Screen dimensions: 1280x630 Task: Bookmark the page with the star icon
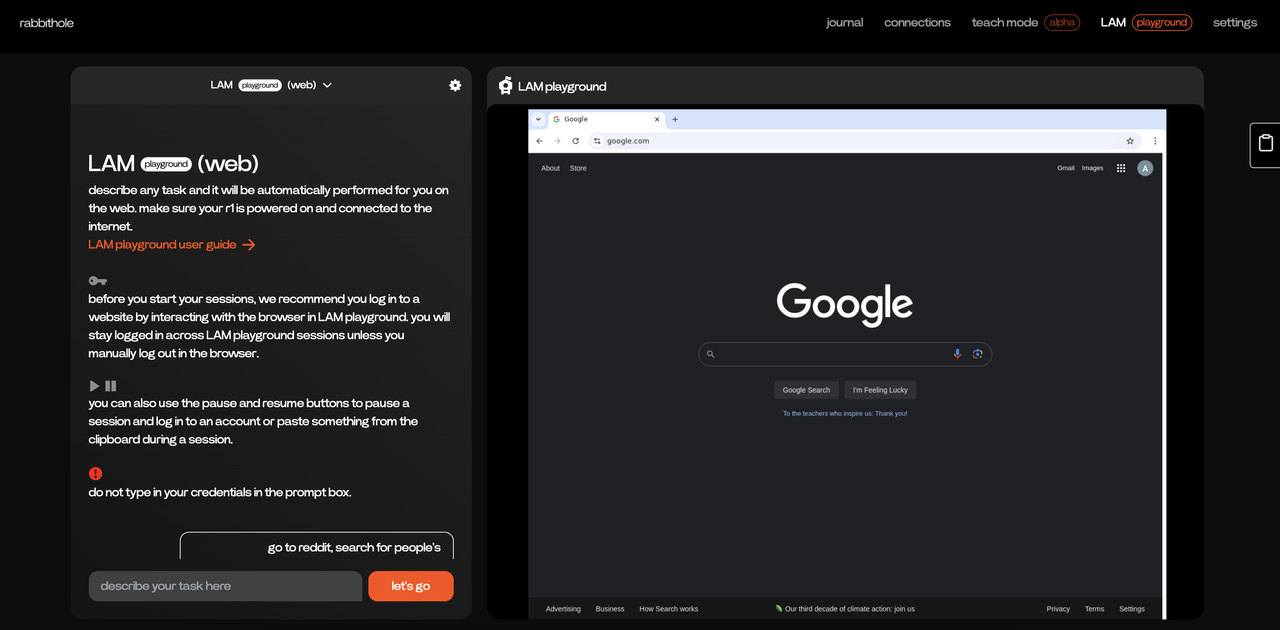point(1130,141)
